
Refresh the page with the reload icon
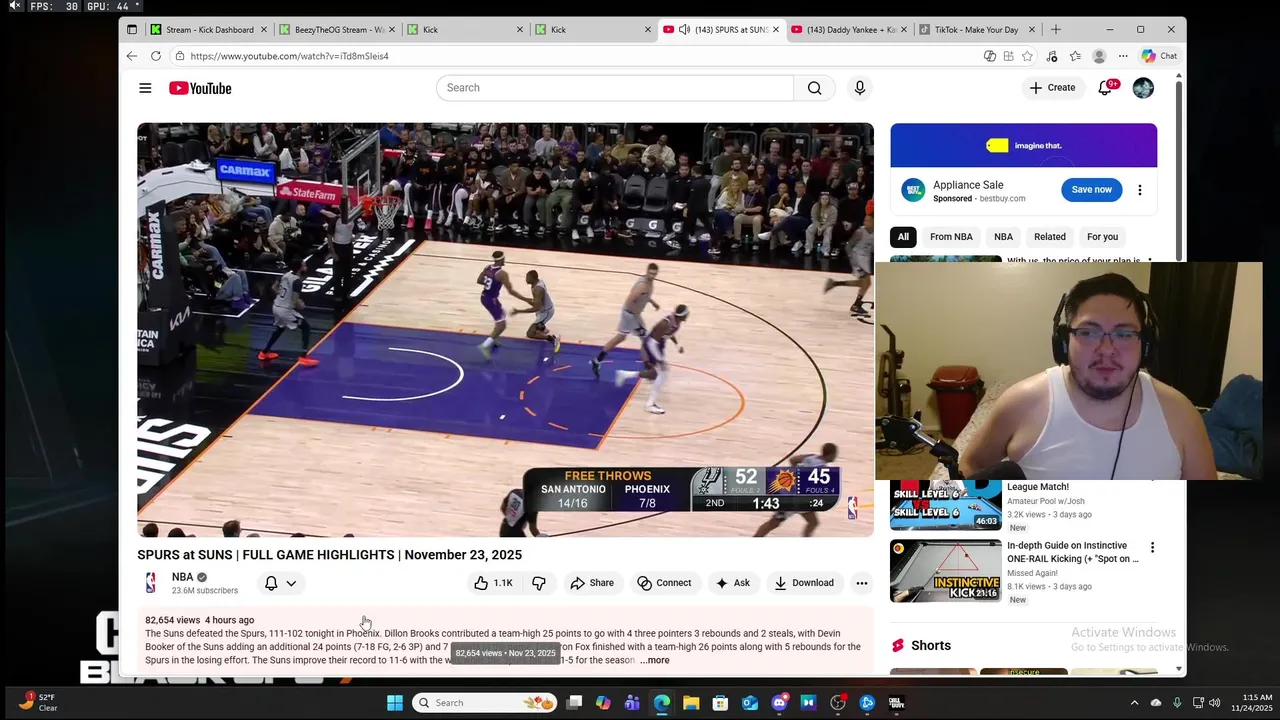point(155,56)
